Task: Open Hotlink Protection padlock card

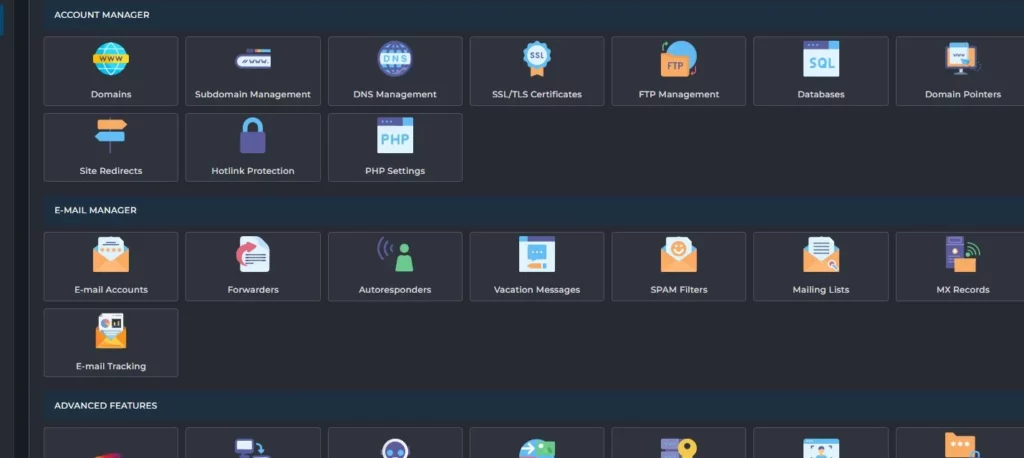Action: (x=253, y=148)
